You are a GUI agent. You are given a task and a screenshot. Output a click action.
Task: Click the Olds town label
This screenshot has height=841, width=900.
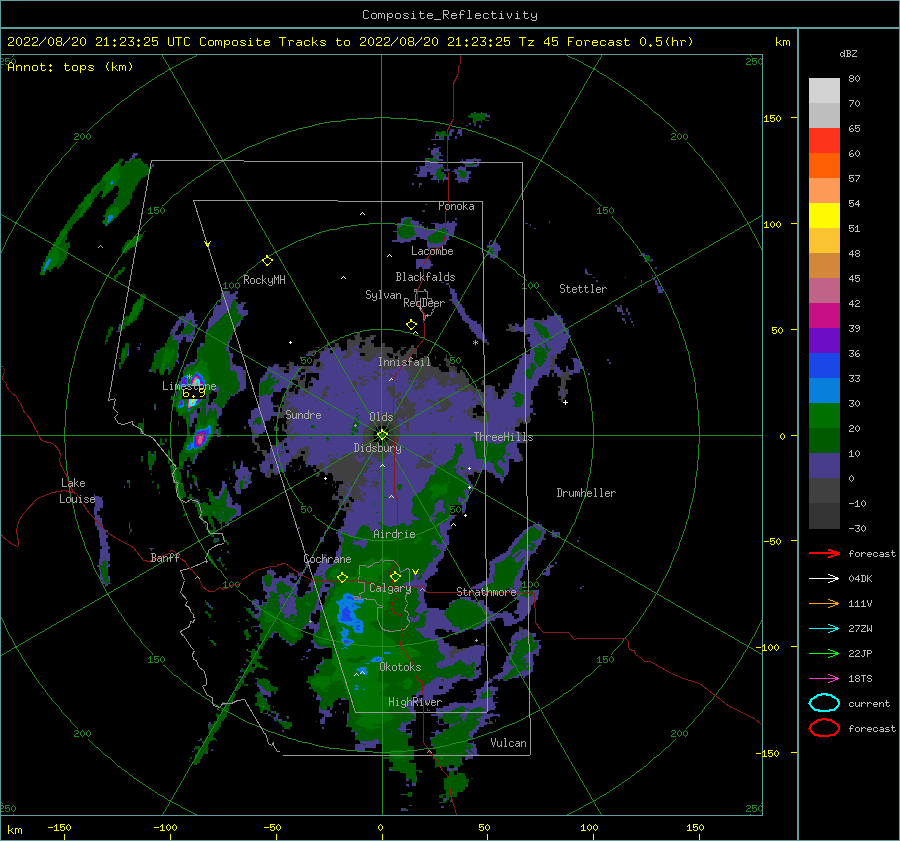(x=381, y=417)
